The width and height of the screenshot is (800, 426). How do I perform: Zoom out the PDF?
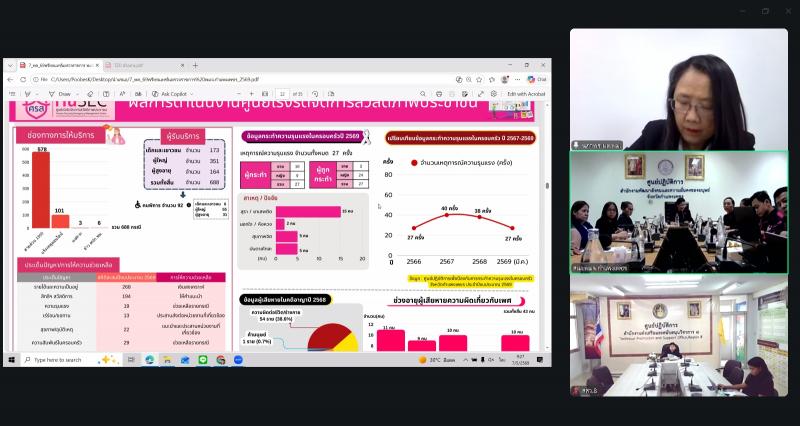pos(238,94)
